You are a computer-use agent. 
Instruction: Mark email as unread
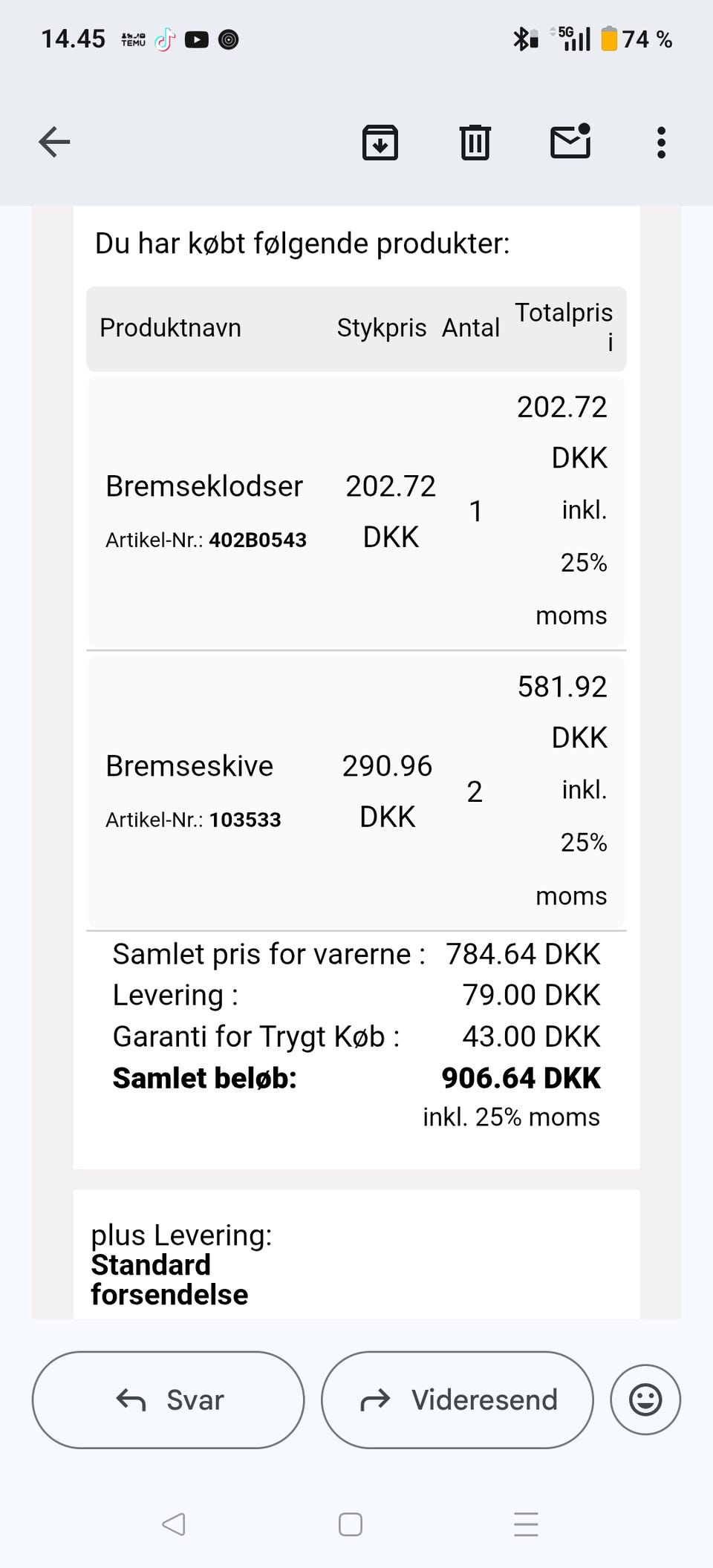tap(570, 141)
